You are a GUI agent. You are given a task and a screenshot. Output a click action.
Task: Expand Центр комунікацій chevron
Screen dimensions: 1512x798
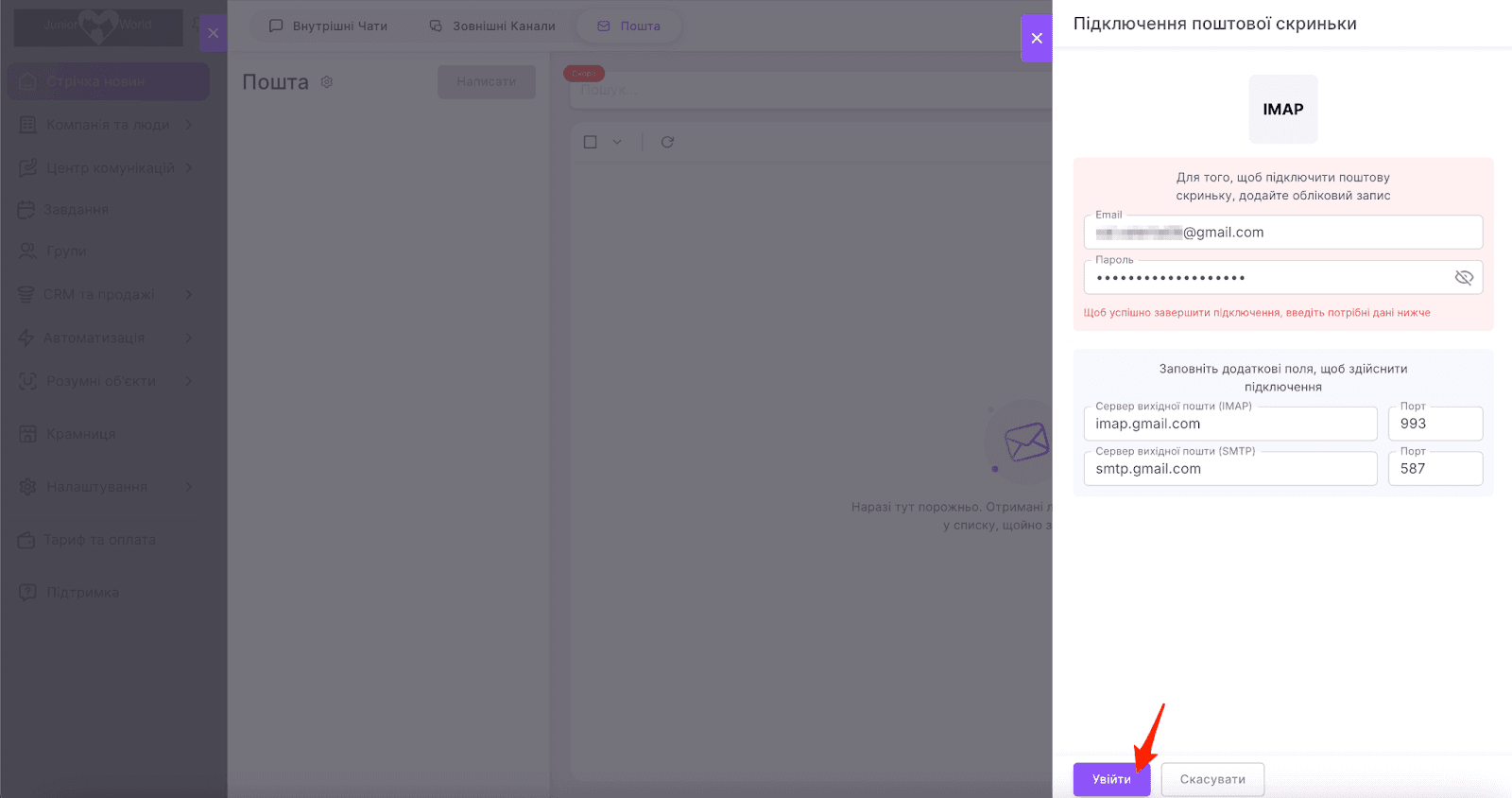(x=189, y=168)
